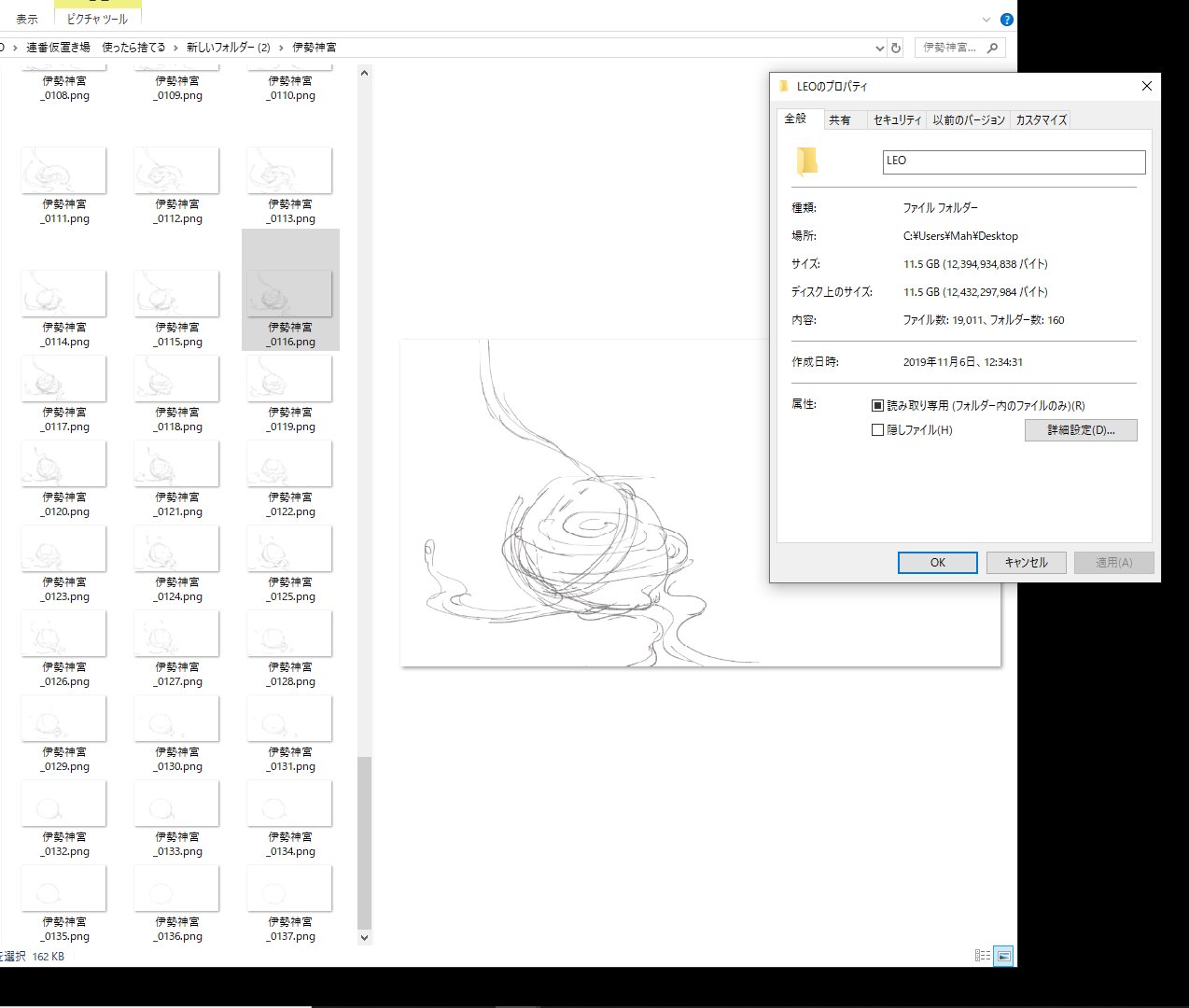Open the ピクチャ ツール ribbon tab

(x=97, y=19)
